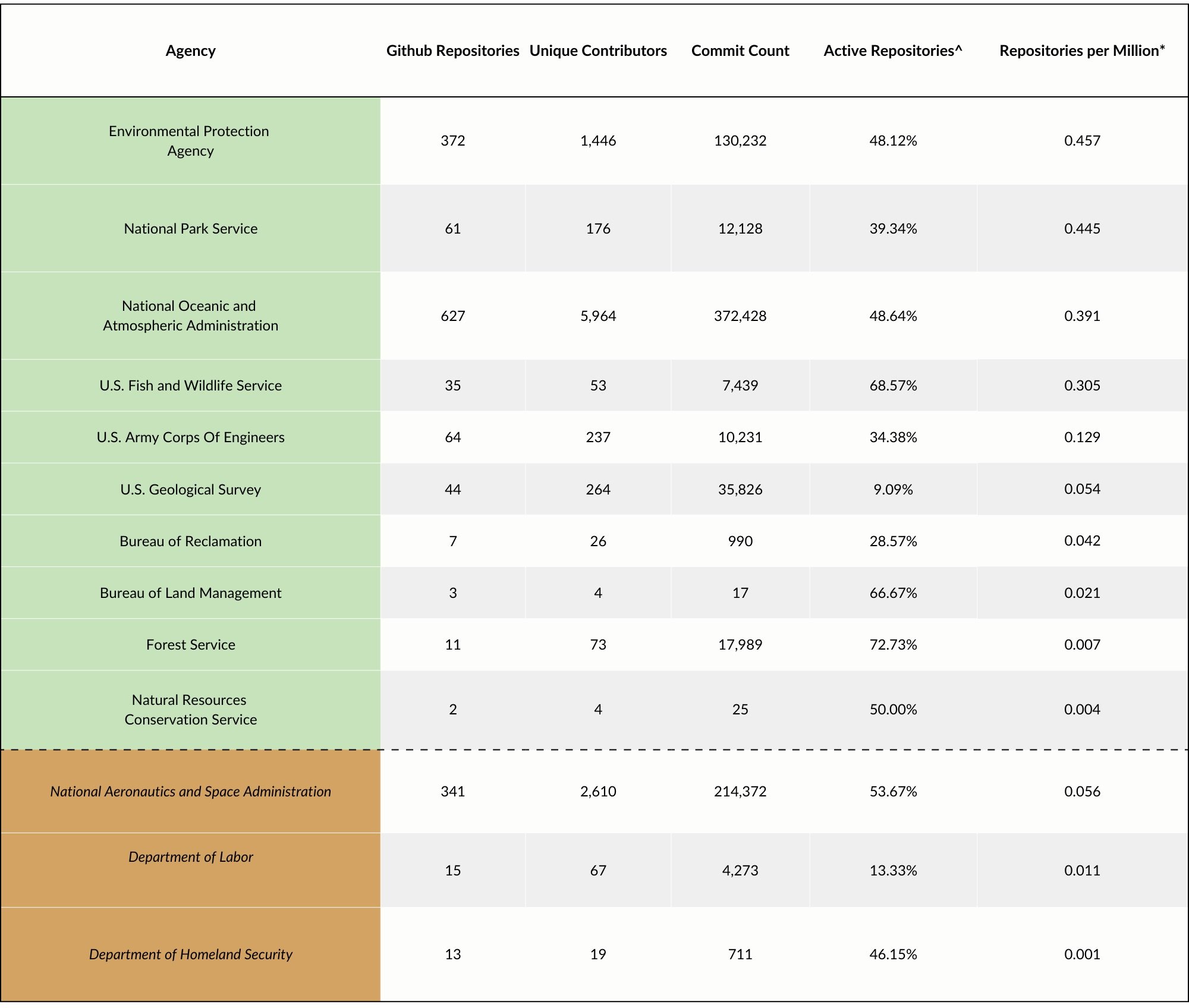
Task: Click the 50.00% active repositories value
Action: (x=893, y=709)
